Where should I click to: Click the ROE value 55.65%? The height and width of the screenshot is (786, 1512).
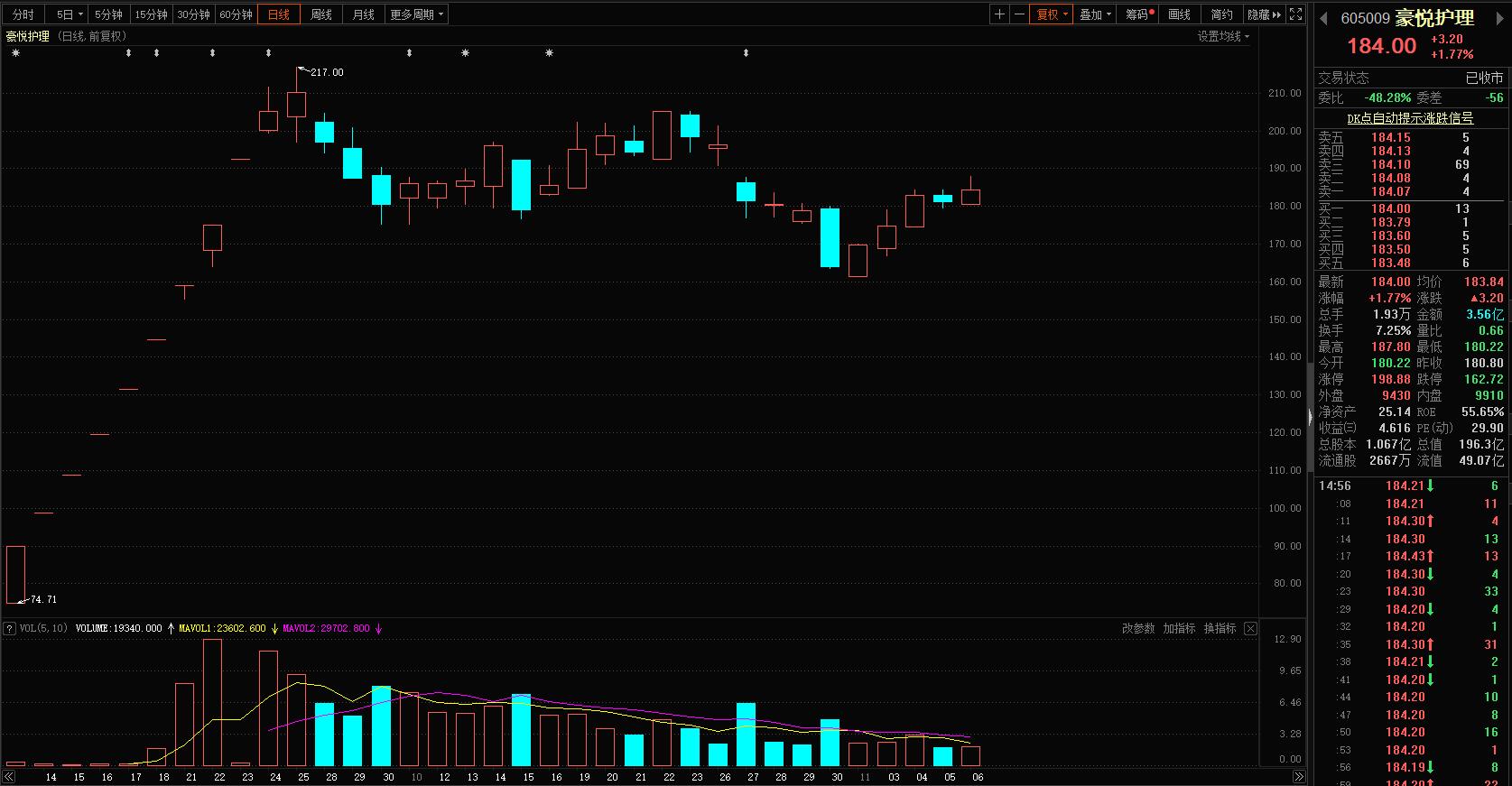point(1483,411)
